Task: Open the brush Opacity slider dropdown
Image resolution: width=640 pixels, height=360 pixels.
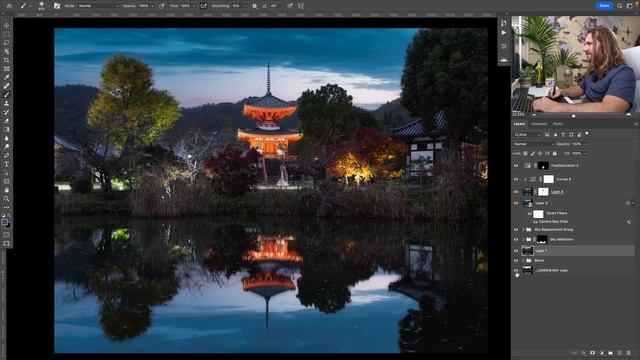Action: coord(152,6)
